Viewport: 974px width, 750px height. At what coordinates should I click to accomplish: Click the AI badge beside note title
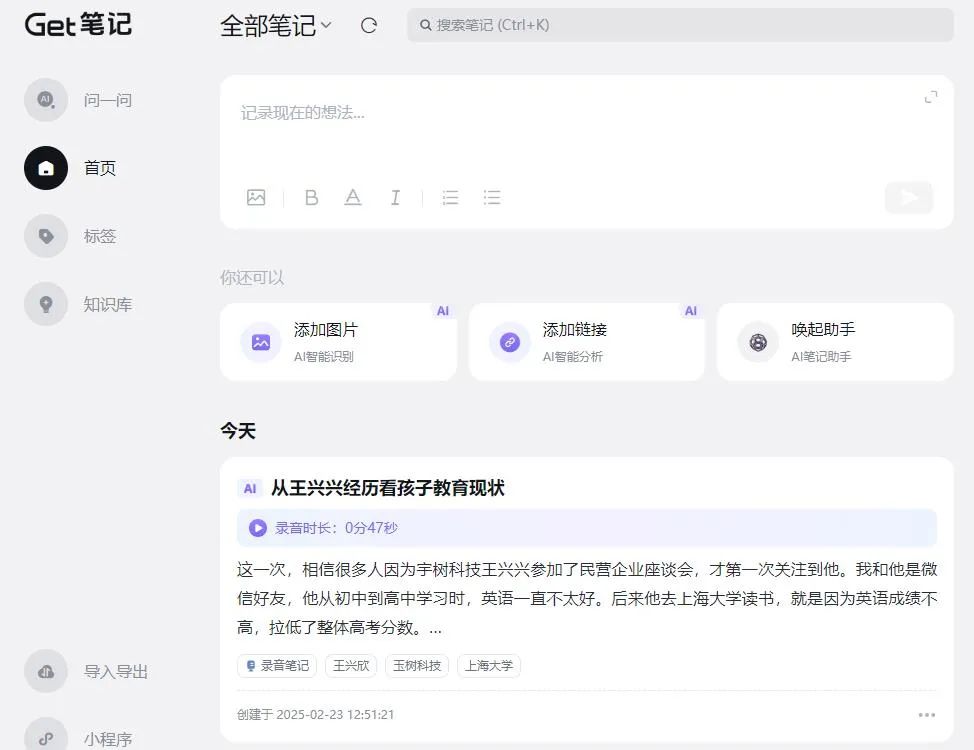pos(250,488)
